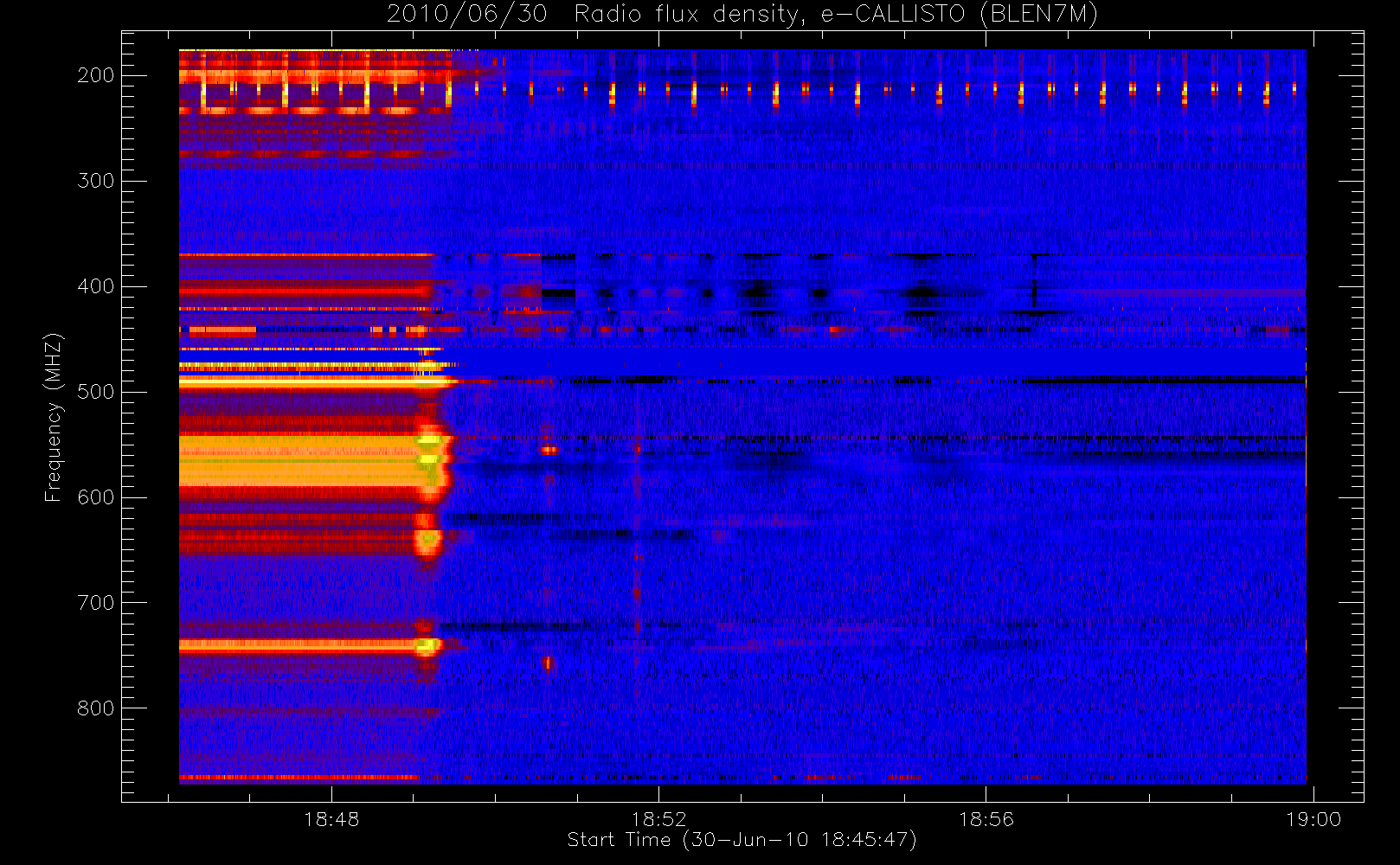The image size is (1400, 865).
Task: Click the 19:00 time tick label
Action: [1313, 818]
